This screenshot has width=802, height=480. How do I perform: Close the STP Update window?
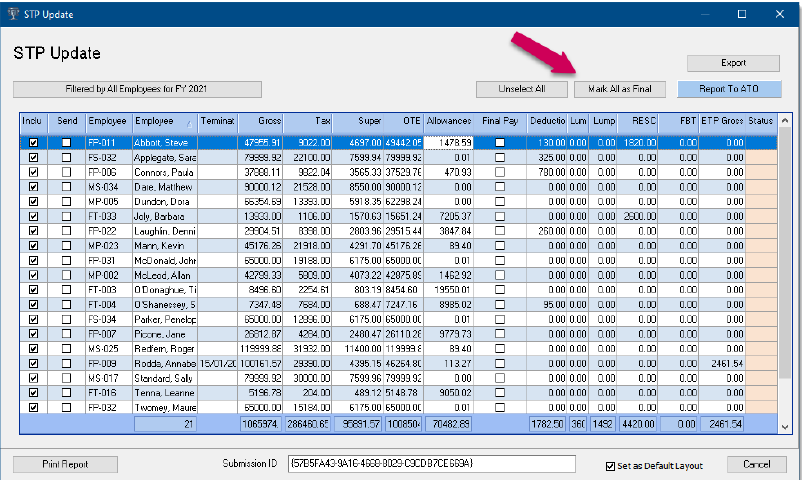pyautogui.click(x=779, y=14)
